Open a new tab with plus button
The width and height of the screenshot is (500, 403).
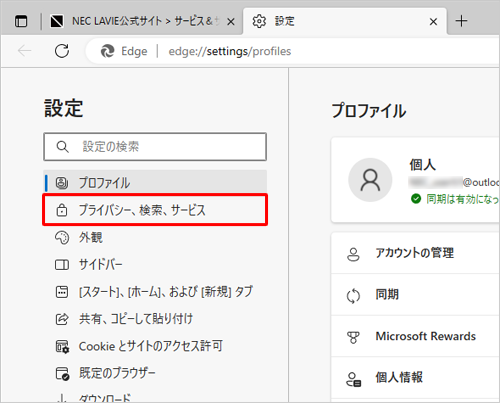click(461, 21)
